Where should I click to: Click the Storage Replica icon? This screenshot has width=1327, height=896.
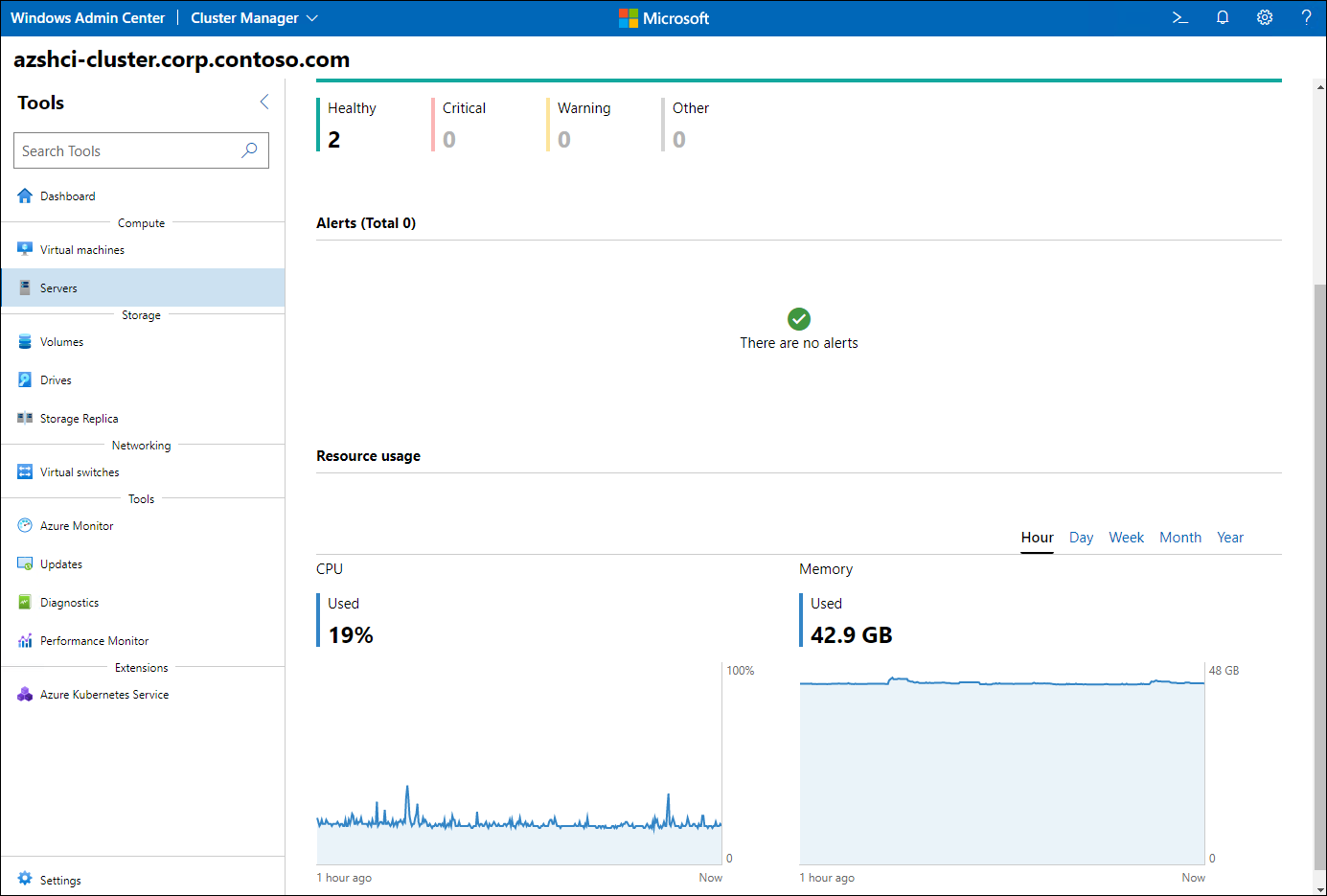(25, 418)
